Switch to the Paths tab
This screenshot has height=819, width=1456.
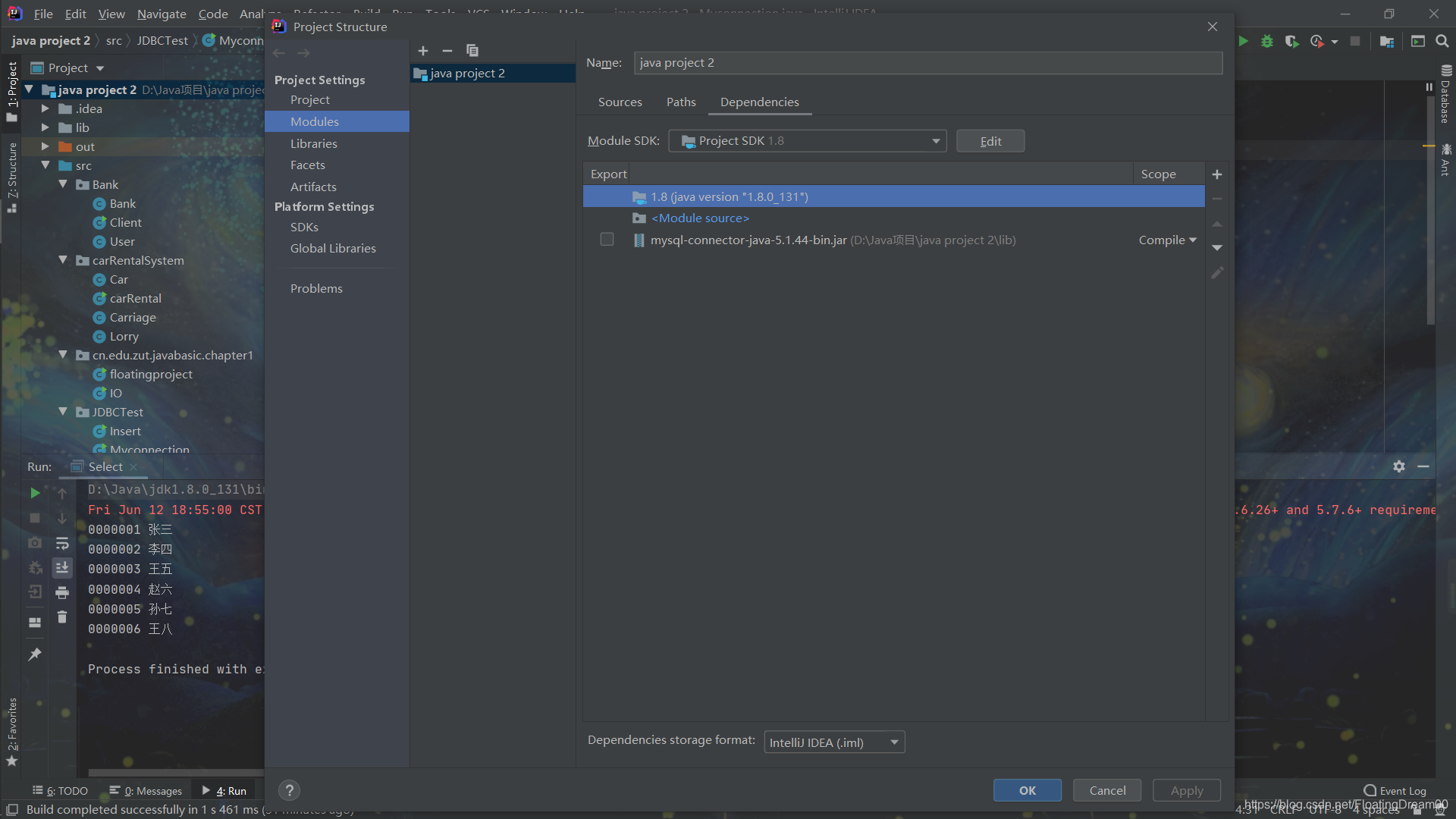(x=680, y=102)
